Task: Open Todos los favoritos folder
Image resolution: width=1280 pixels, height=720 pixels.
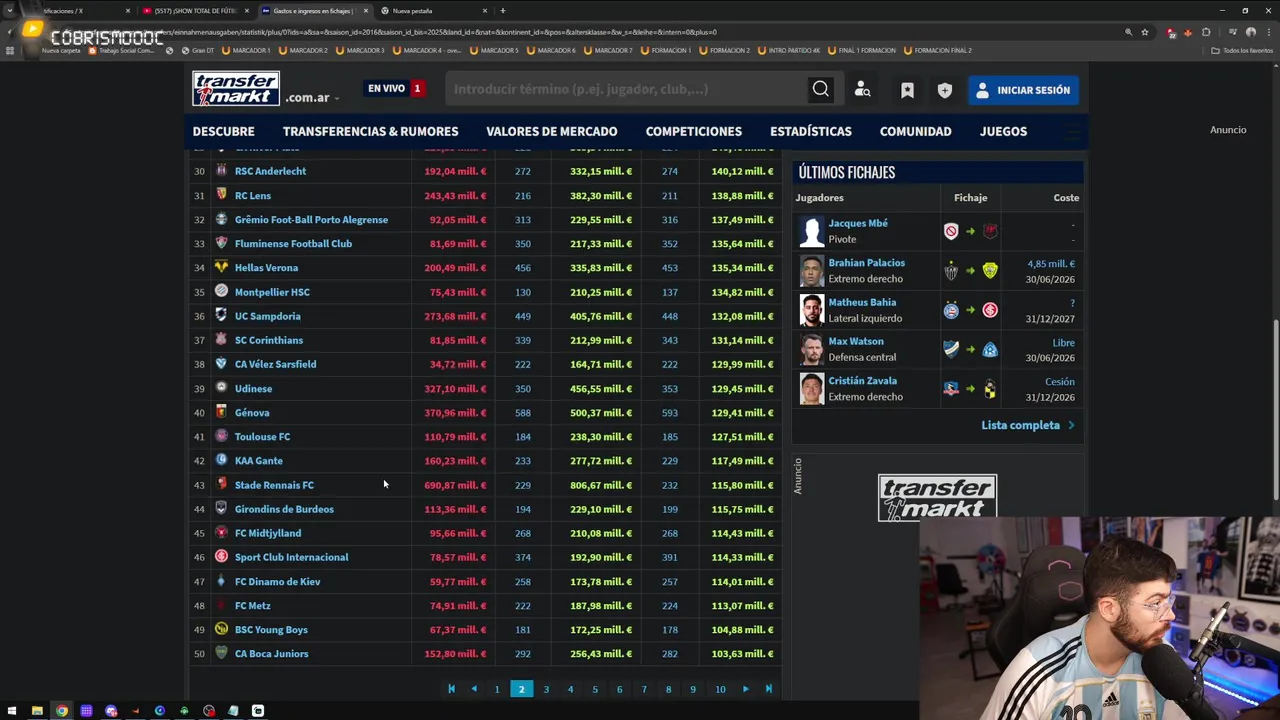Action: pos(1242,50)
